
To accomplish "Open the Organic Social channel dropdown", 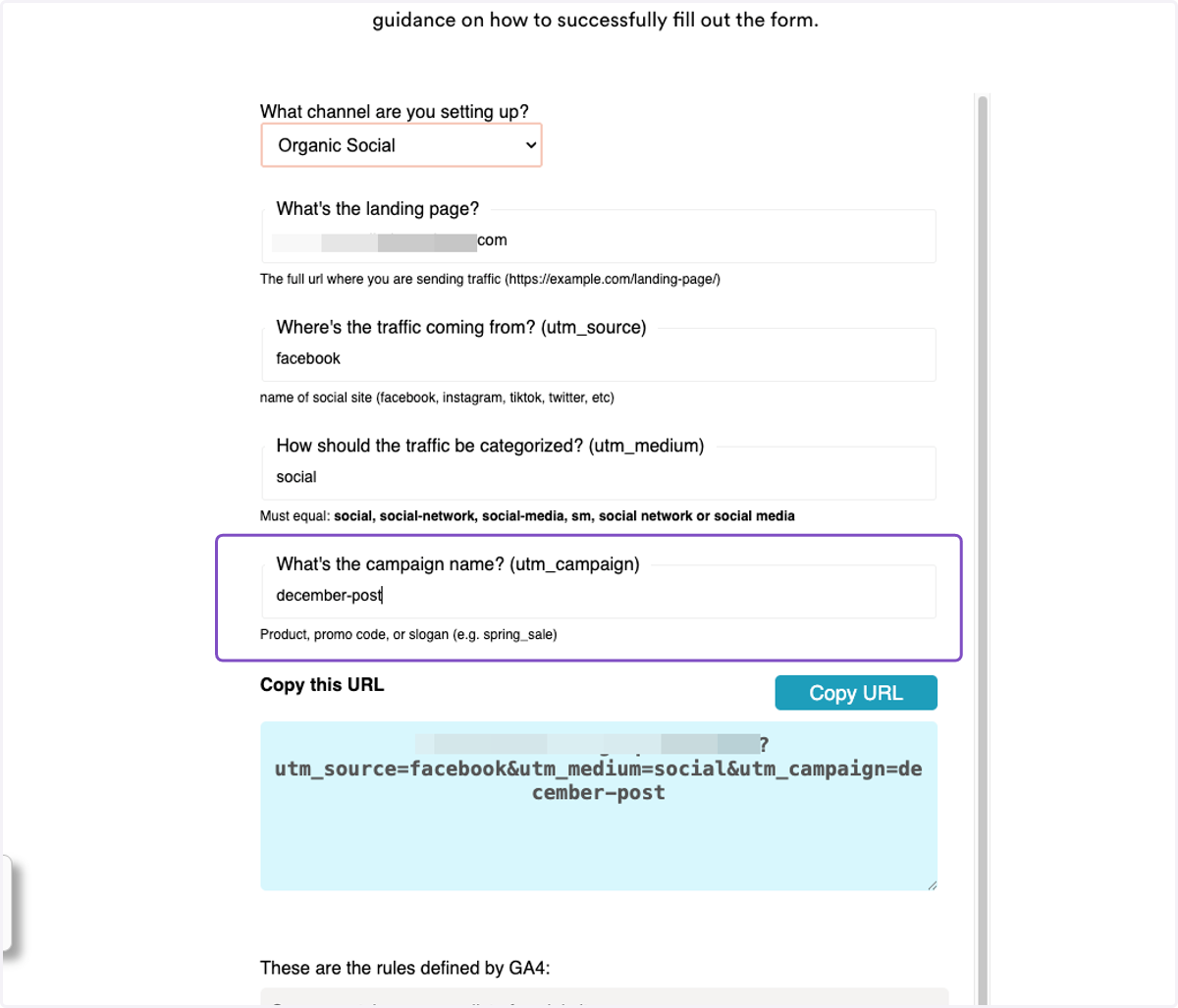I will pyautogui.click(x=401, y=145).
